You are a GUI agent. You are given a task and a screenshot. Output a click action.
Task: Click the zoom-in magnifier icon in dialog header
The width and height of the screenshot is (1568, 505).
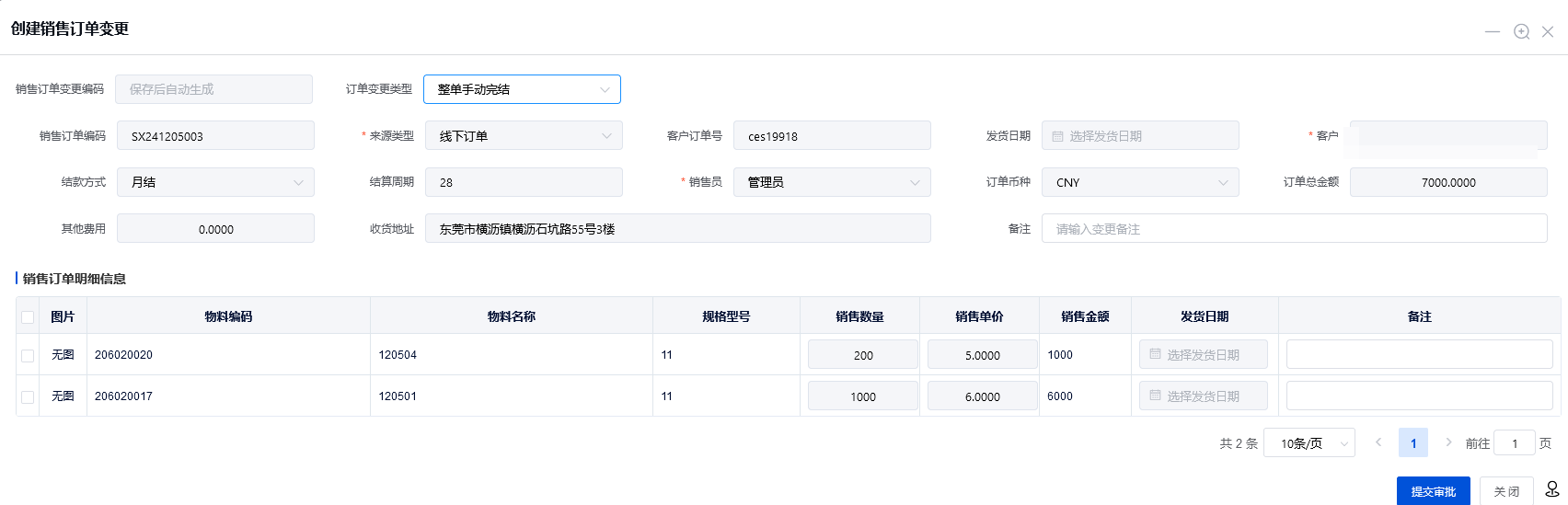click(1521, 31)
